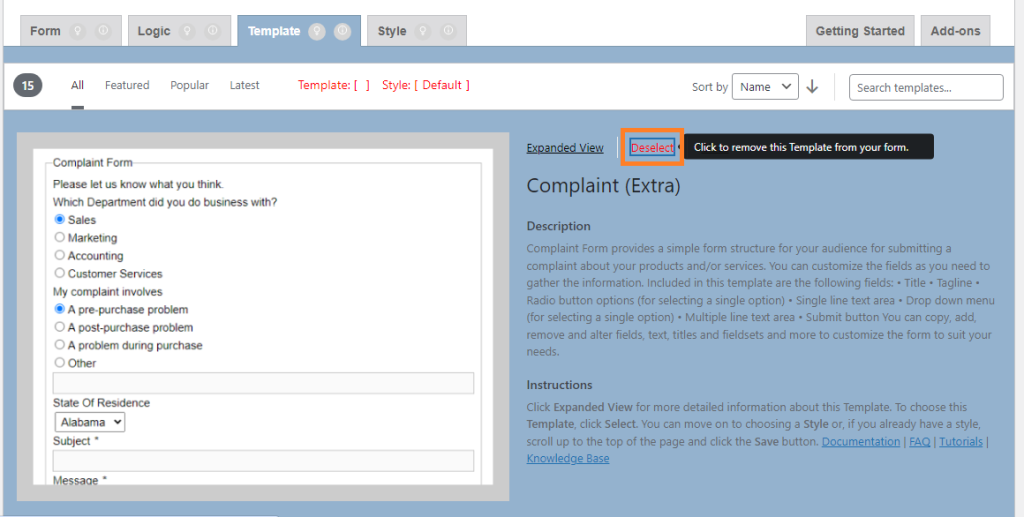
Task: Select 'A post-purchase problem' radio option
Action: [60, 327]
